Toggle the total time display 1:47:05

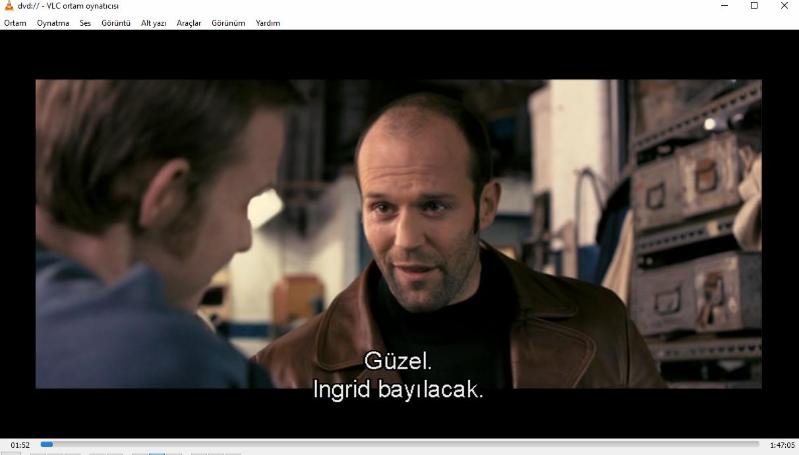pos(781,445)
